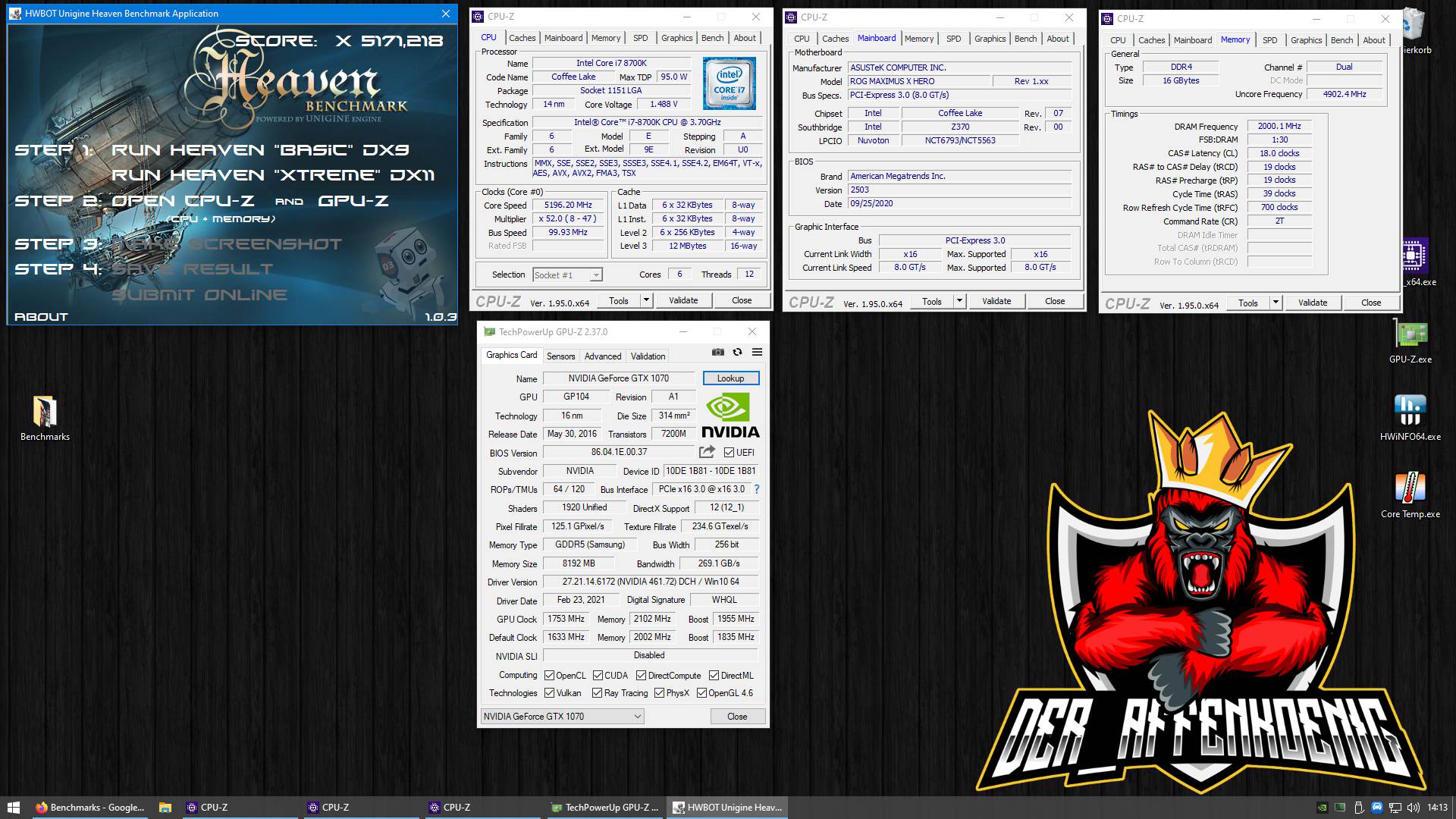Toggle DirectML checkbox
1456x819 pixels.
(714, 676)
